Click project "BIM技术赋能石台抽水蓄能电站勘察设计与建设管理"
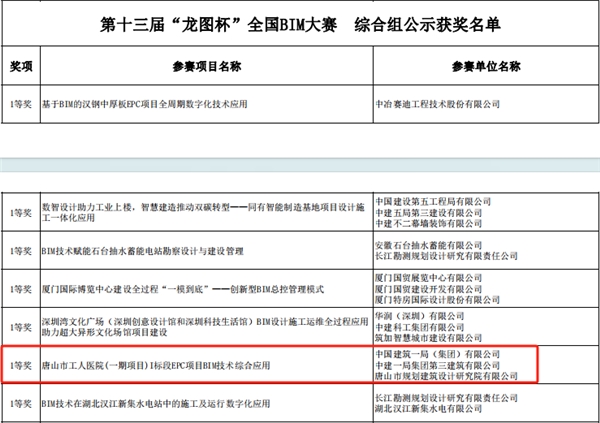Screen dimensions: 600x423 coord(143,251)
